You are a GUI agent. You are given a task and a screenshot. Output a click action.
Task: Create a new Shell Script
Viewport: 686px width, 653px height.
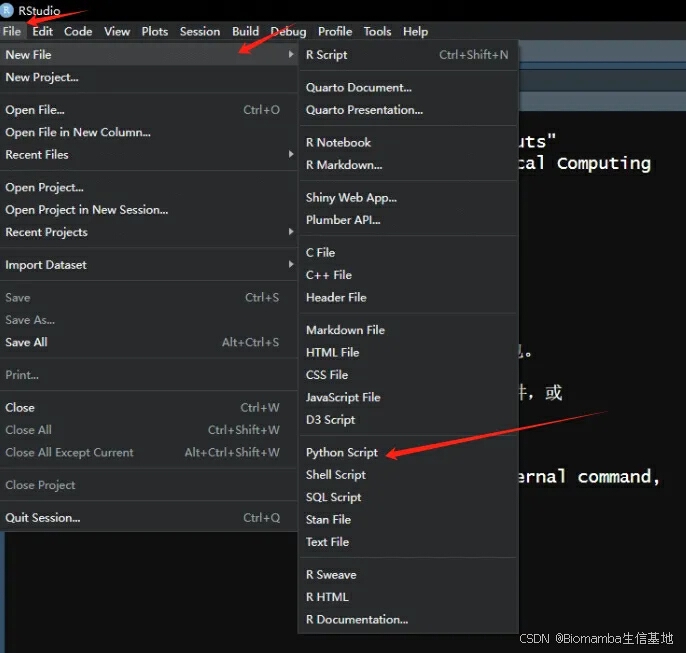(x=408, y=475)
